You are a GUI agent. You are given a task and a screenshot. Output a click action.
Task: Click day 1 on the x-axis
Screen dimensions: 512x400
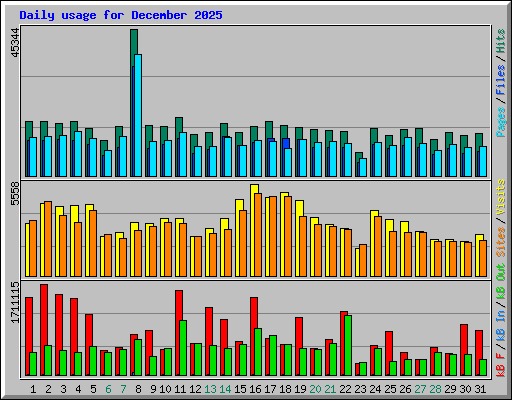point(33,389)
